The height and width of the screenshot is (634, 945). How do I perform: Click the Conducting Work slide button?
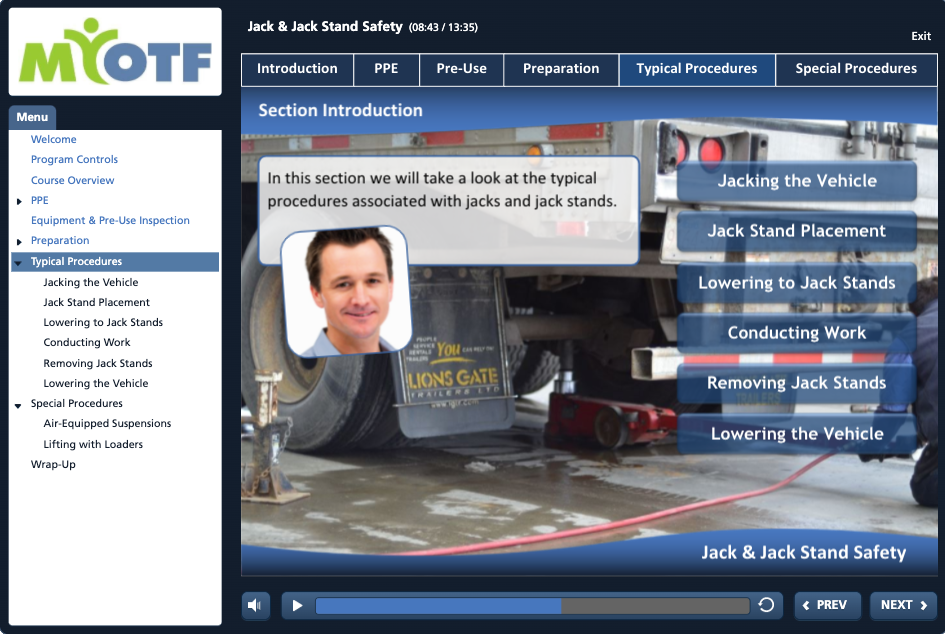click(797, 333)
